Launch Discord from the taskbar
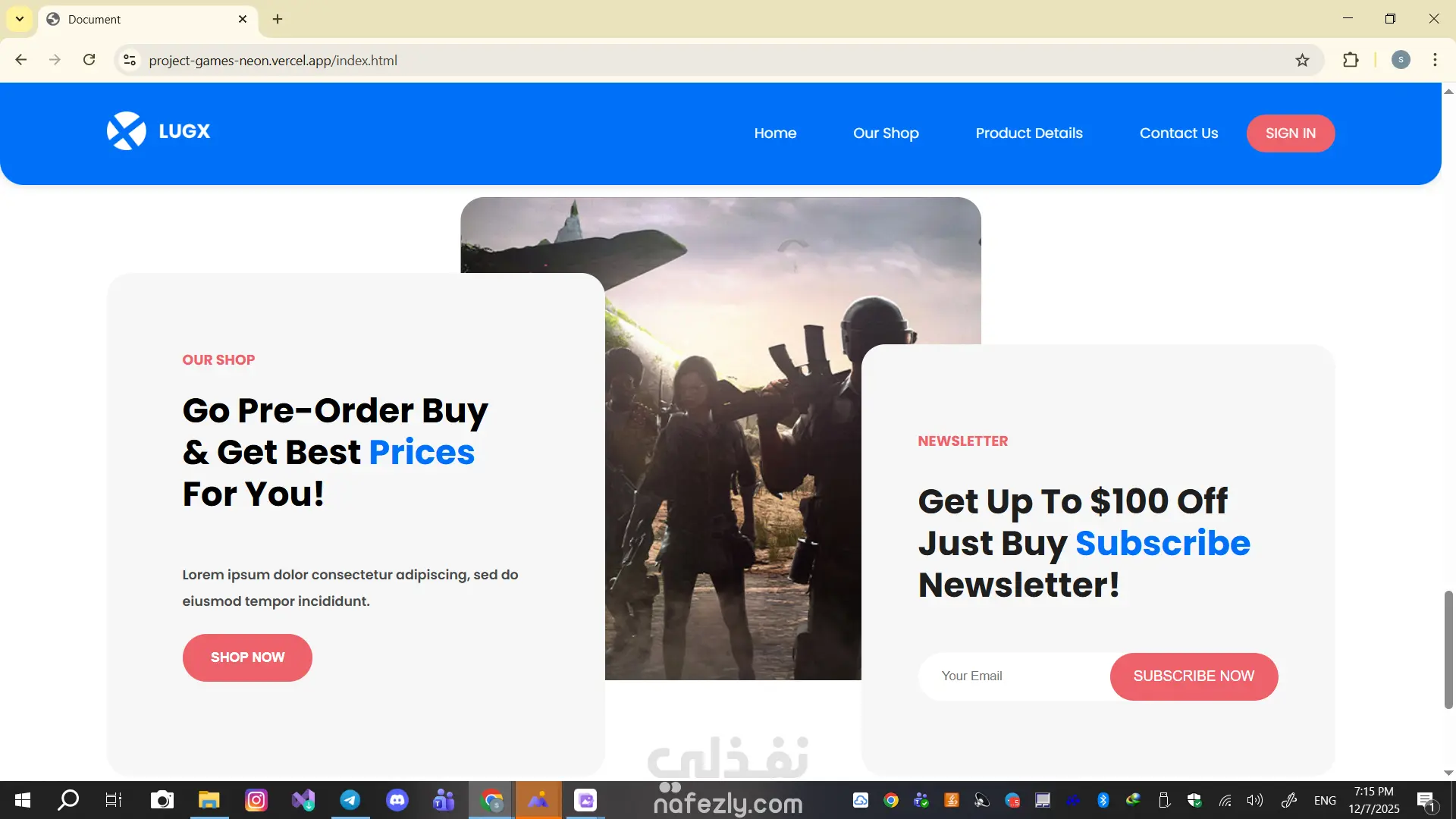The height and width of the screenshot is (819, 1456). pos(397,800)
